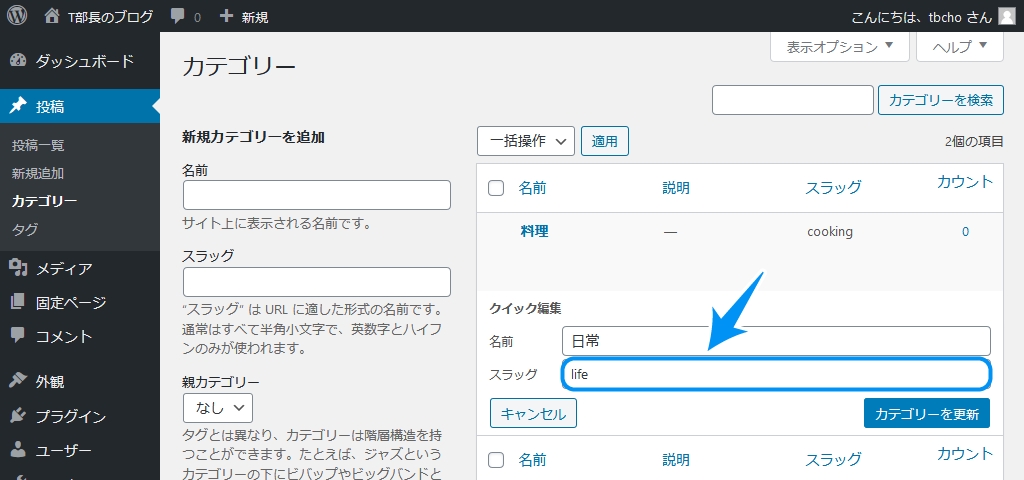Image resolution: width=1024 pixels, height=480 pixels.
Task: Open the 投稿一覧 submenu item
Action: coord(38,146)
